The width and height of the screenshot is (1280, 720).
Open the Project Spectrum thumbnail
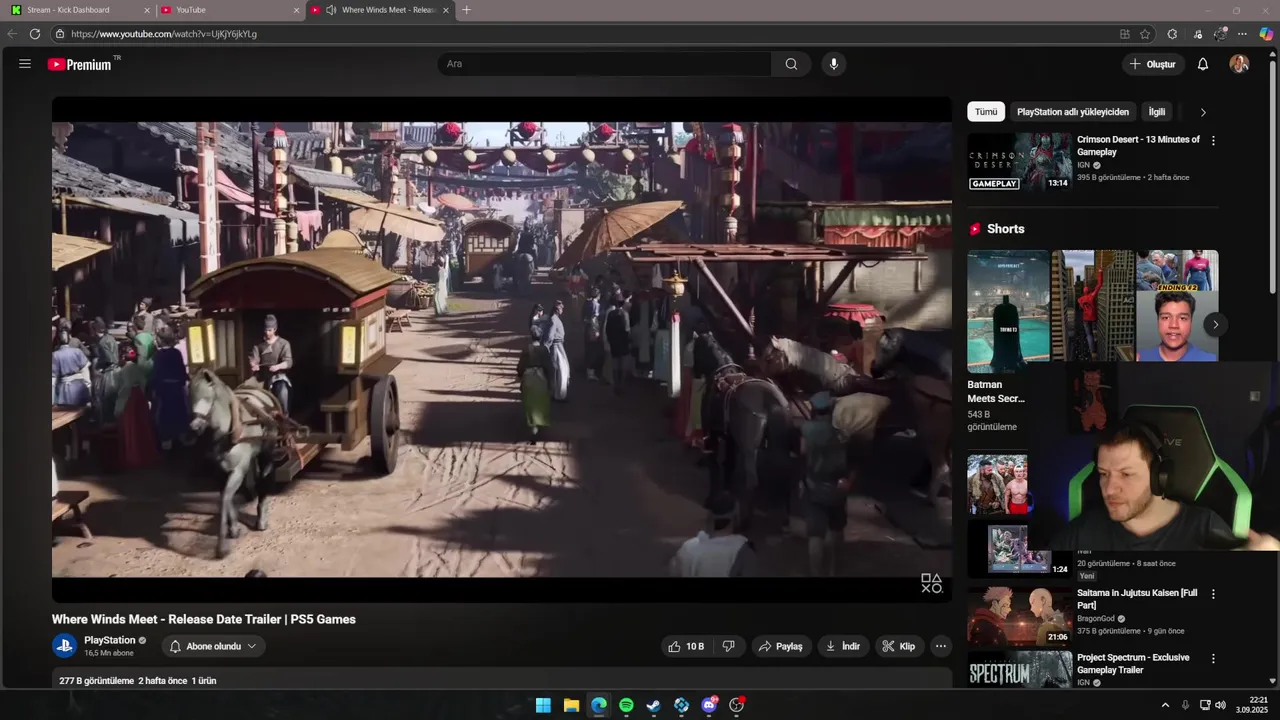coord(1019,670)
